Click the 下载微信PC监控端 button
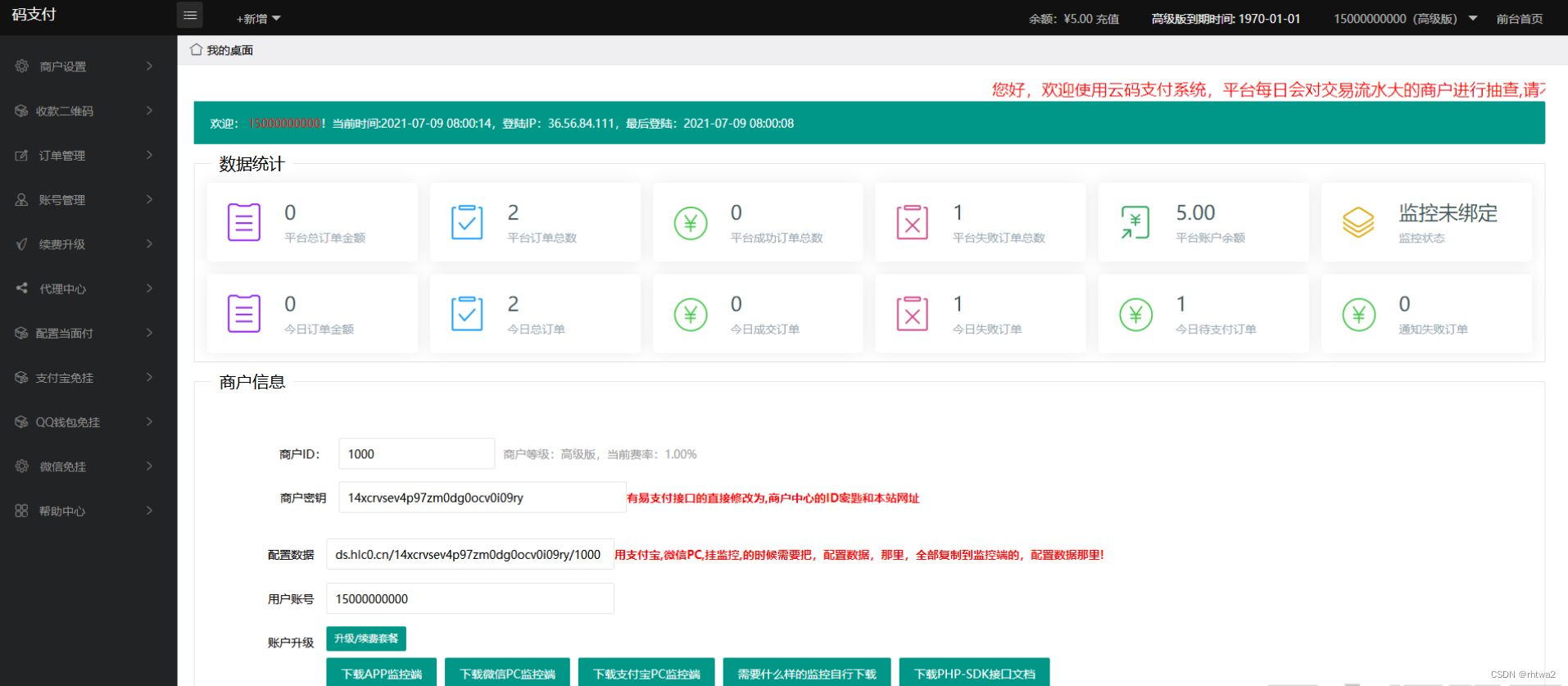The width and height of the screenshot is (1568, 686). [507, 674]
